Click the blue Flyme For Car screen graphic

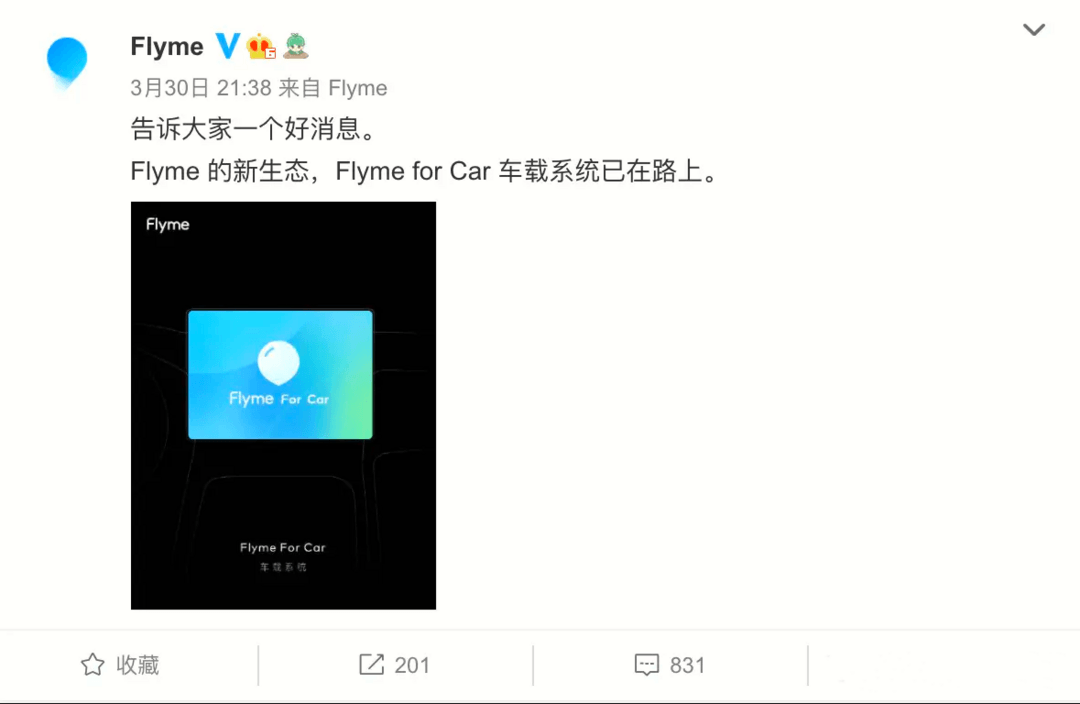pos(280,374)
